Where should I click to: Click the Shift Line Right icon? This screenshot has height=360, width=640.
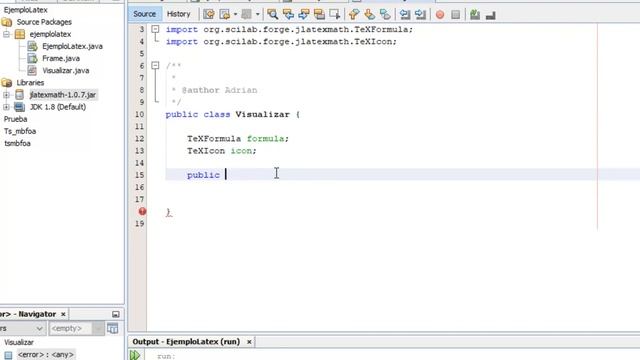420,15
